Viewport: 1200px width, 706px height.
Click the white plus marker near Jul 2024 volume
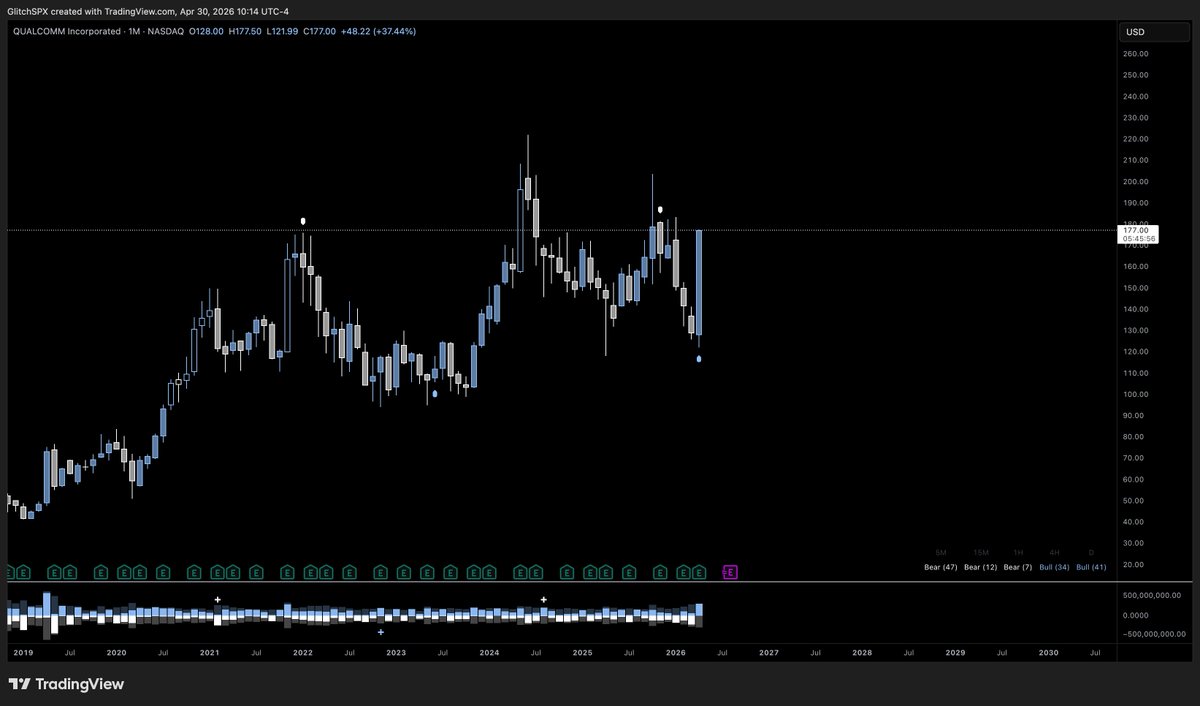click(x=543, y=599)
